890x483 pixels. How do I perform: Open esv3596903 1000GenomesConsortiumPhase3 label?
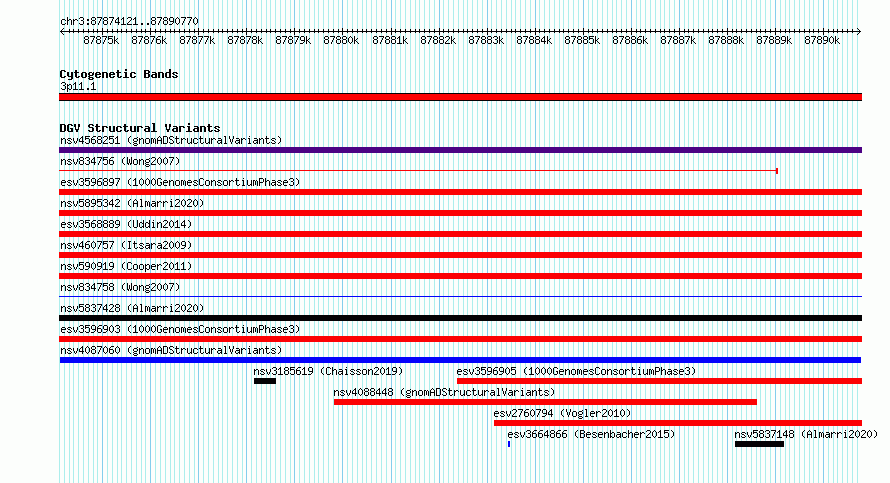180,330
